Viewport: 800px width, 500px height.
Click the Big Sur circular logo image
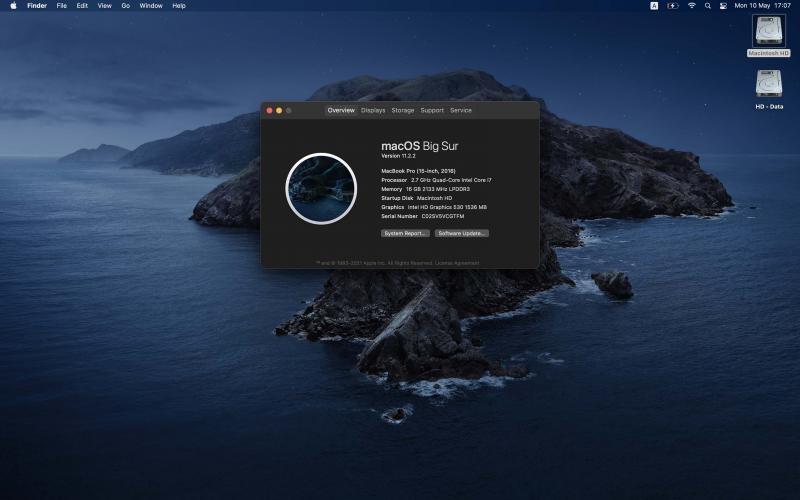(x=321, y=189)
